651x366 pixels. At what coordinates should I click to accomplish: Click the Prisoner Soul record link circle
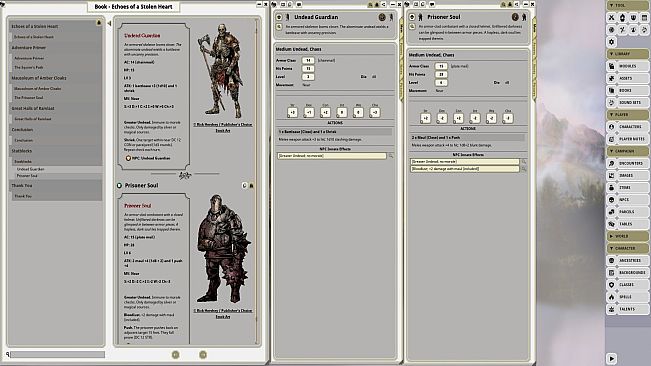click(x=119, y=185)
